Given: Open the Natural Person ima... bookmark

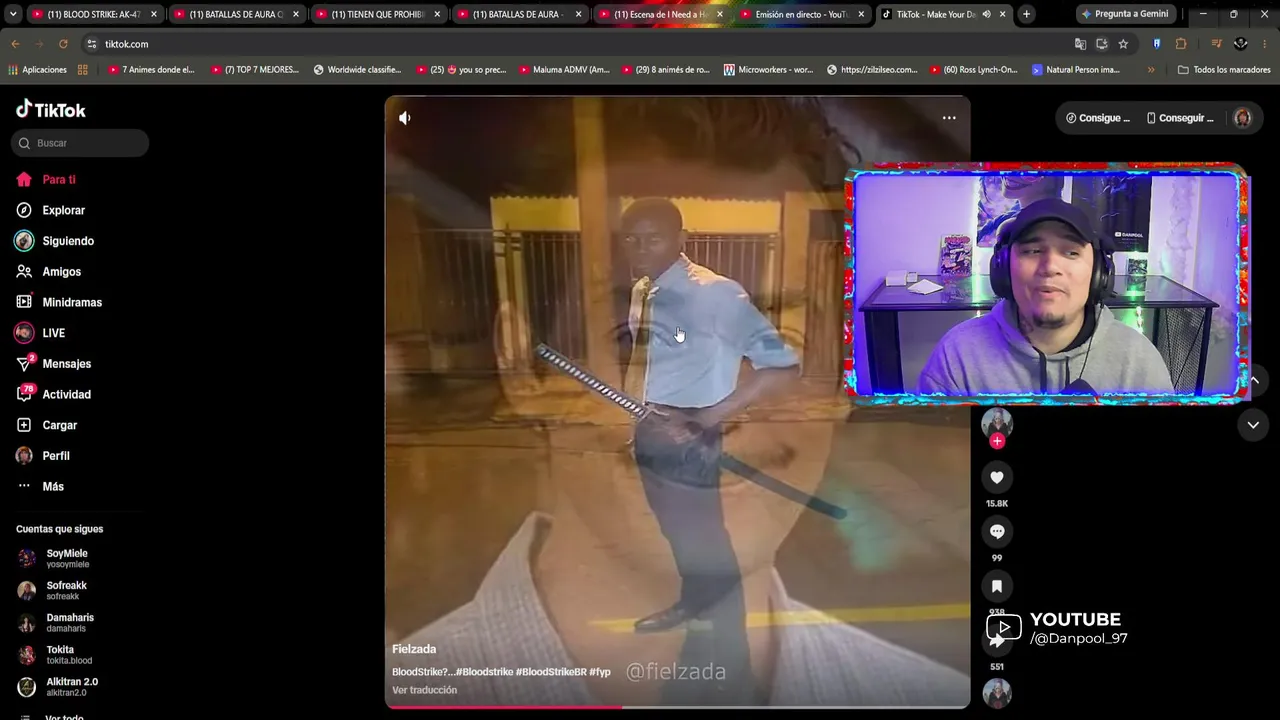Looking at the screenshot, I should [1076, 70].
